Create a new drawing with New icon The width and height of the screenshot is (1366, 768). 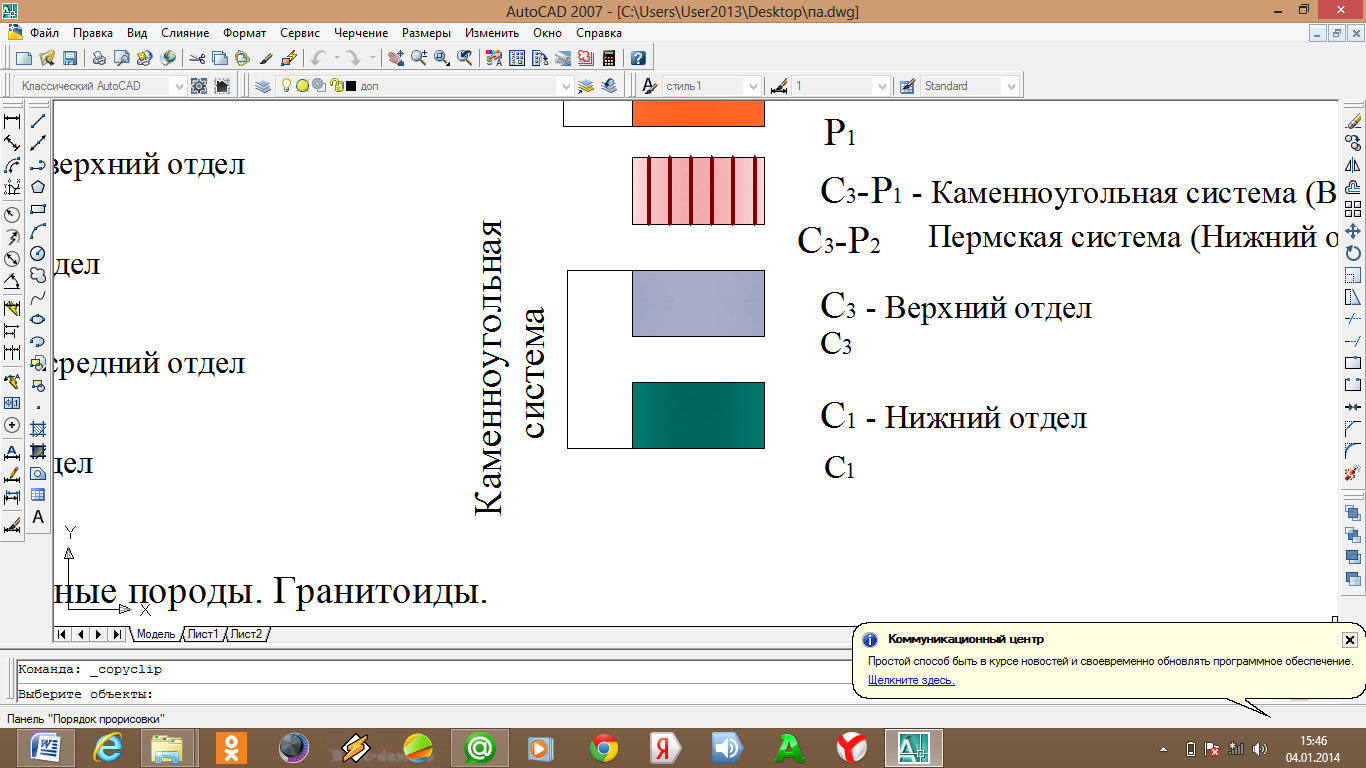(23, 58)
